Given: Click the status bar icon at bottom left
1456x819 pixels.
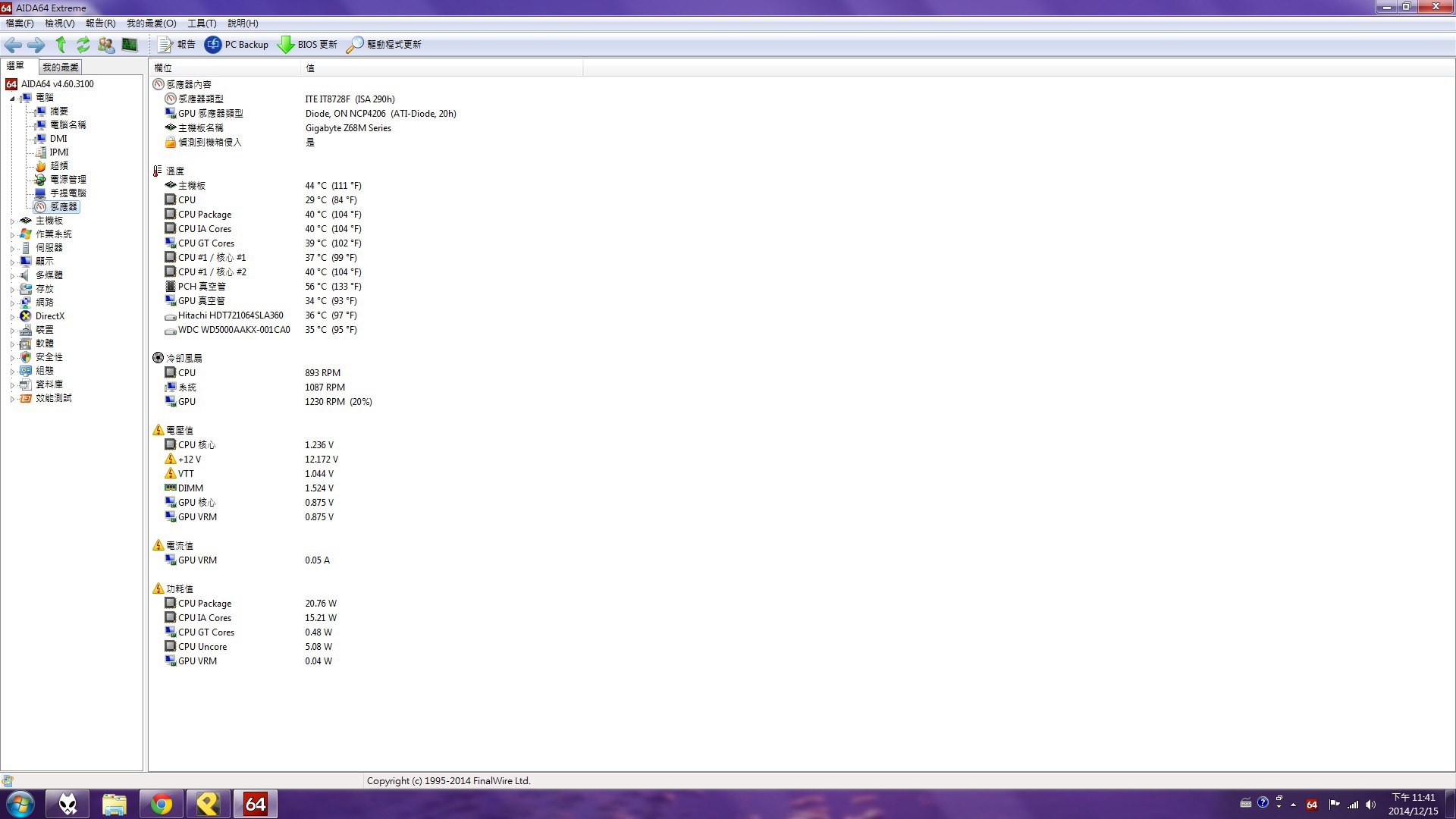Looking at the screenshot, I should tap(8, 781).
